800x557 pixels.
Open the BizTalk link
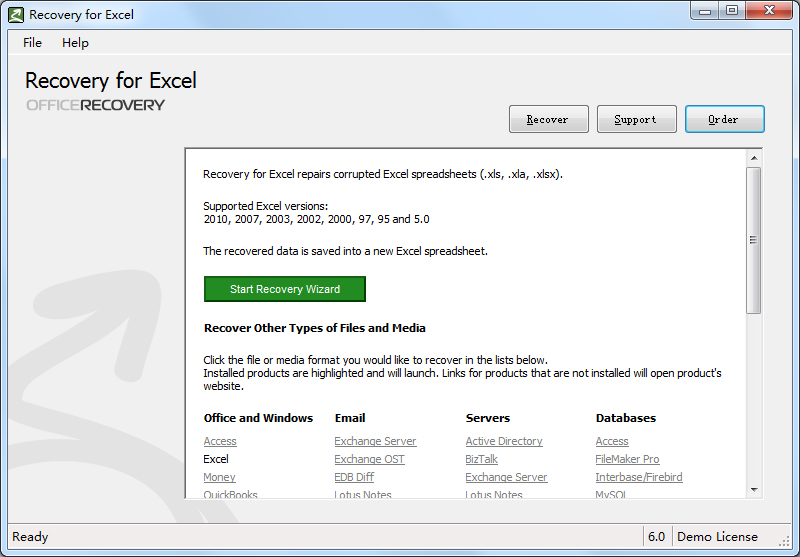point(482,459)
